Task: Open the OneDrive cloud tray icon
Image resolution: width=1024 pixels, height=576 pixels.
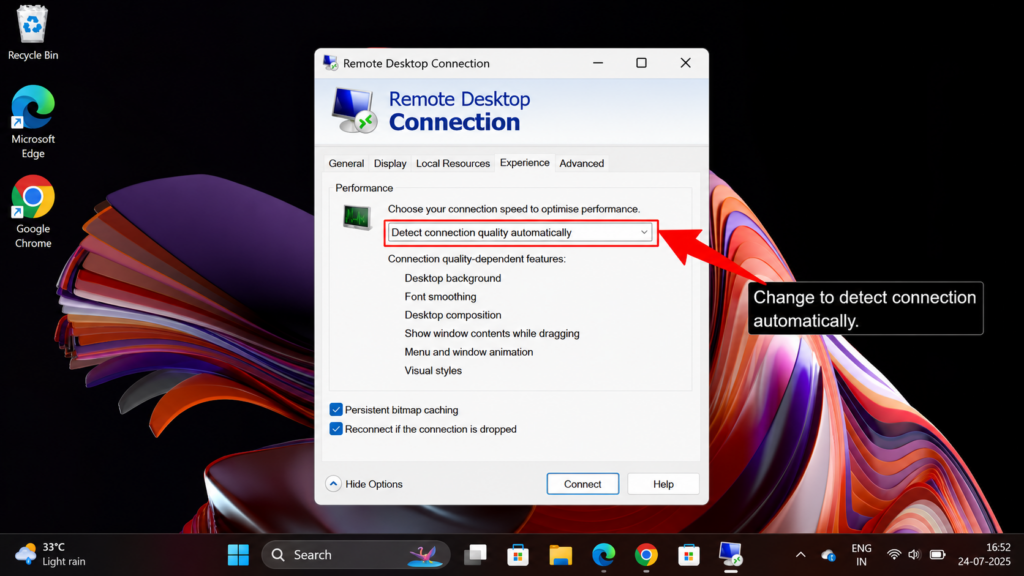Action: (x=829, y=555)
